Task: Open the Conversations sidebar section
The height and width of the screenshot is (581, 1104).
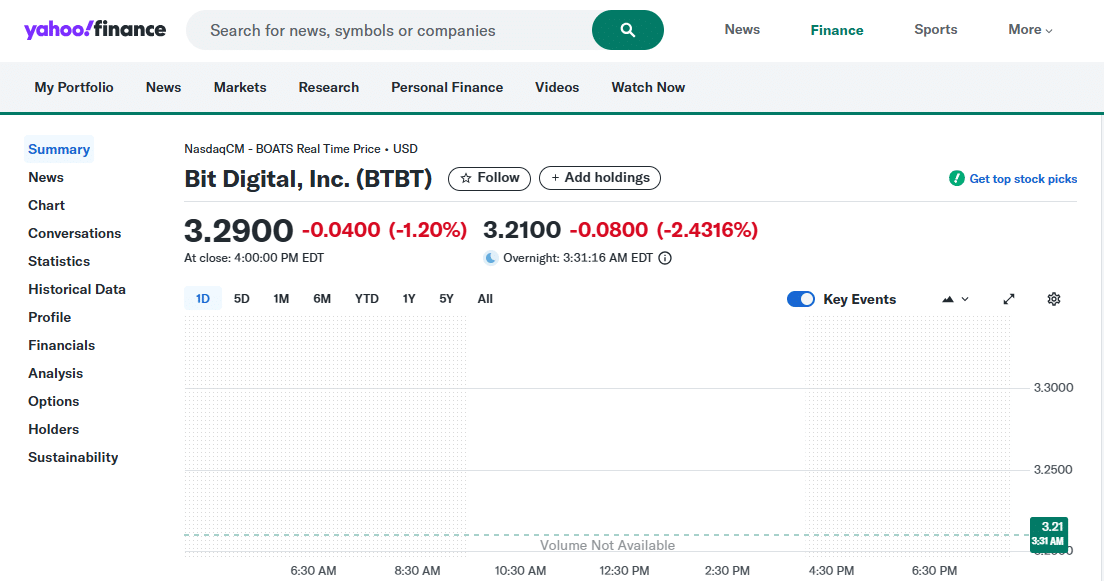Action: 75,233
